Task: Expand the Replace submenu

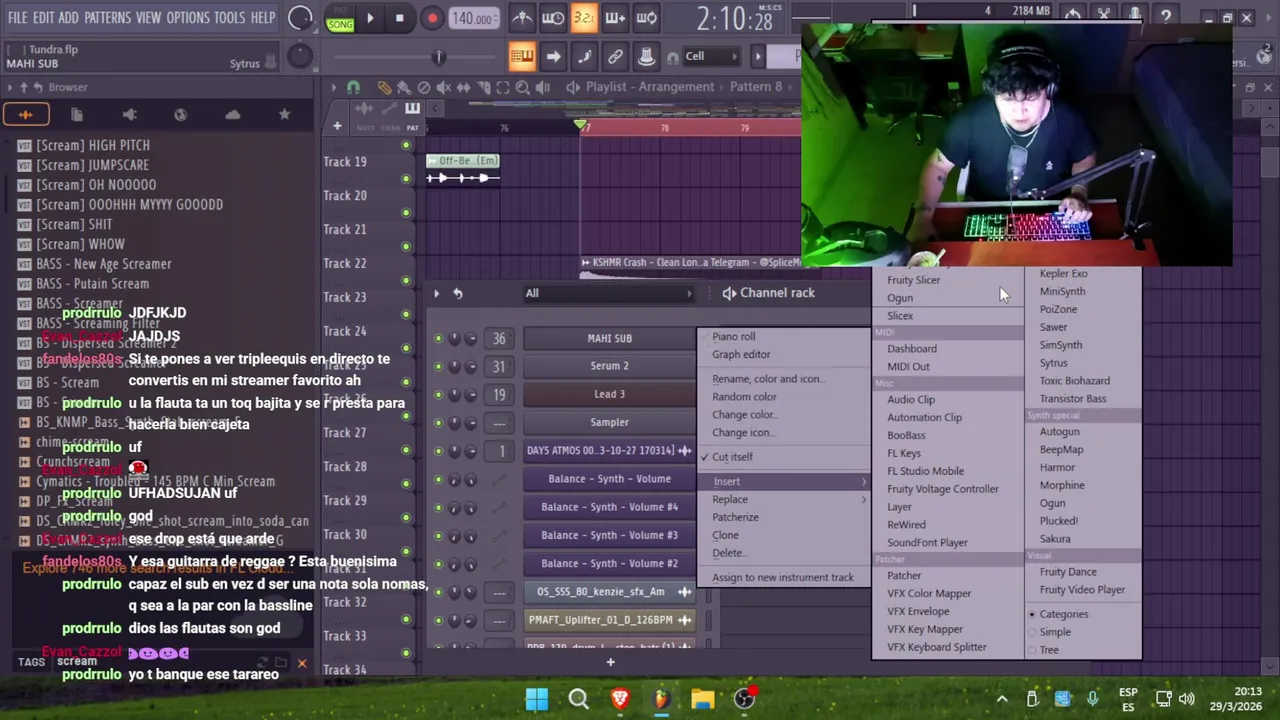Action: pos(785,499)
